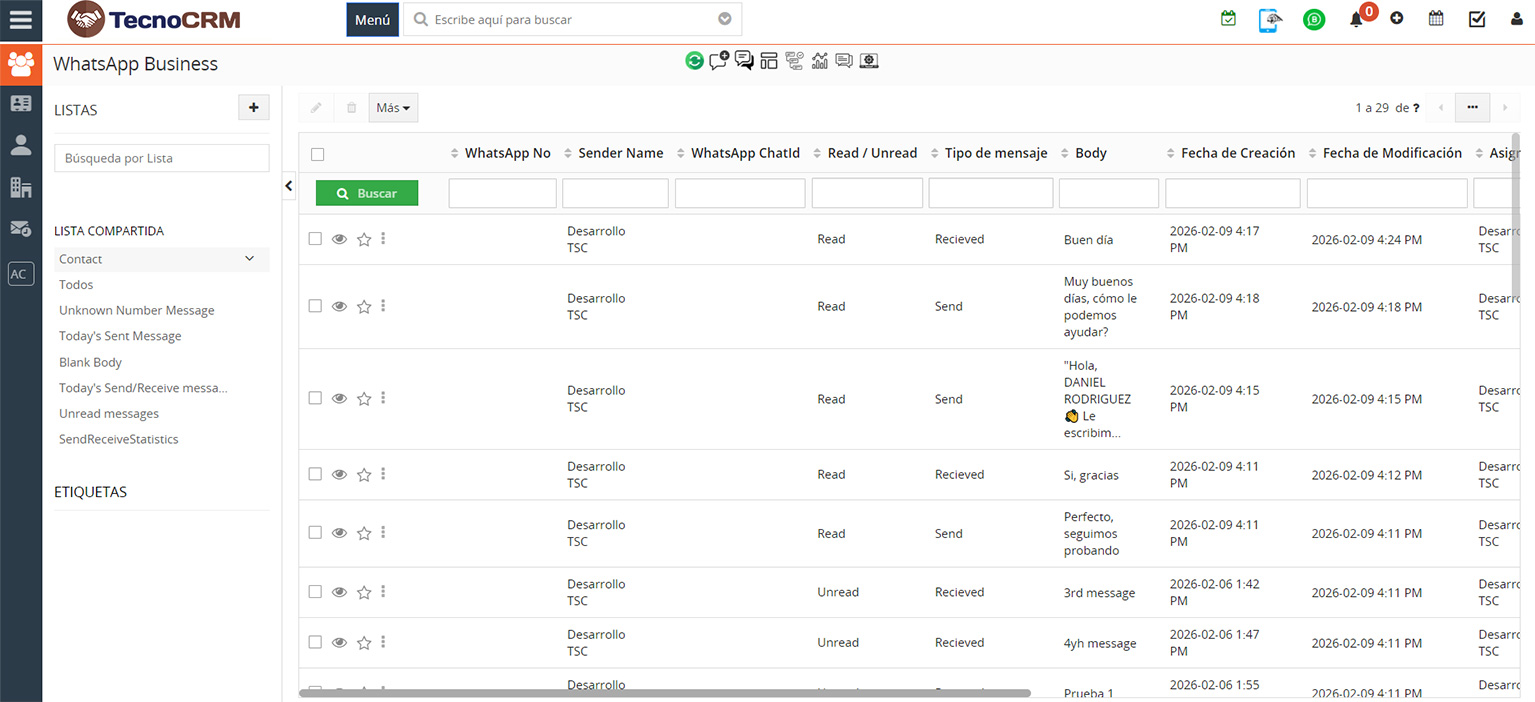Click the add list plus button

click(x=253, y=108)
